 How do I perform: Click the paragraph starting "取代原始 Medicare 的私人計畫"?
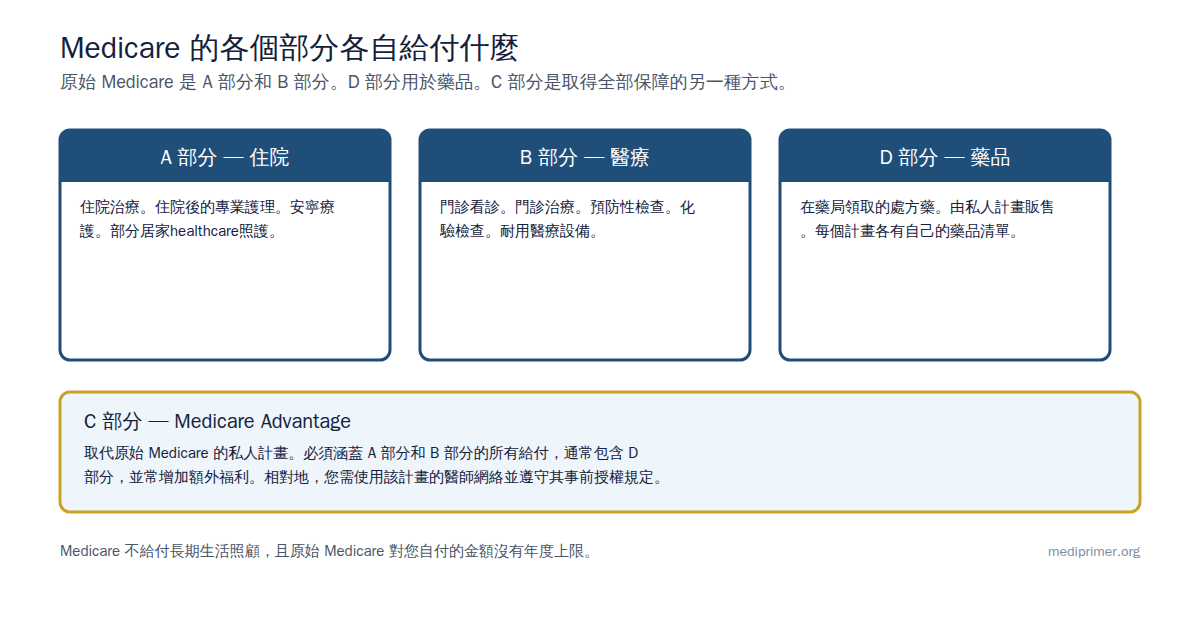point(373,465)
